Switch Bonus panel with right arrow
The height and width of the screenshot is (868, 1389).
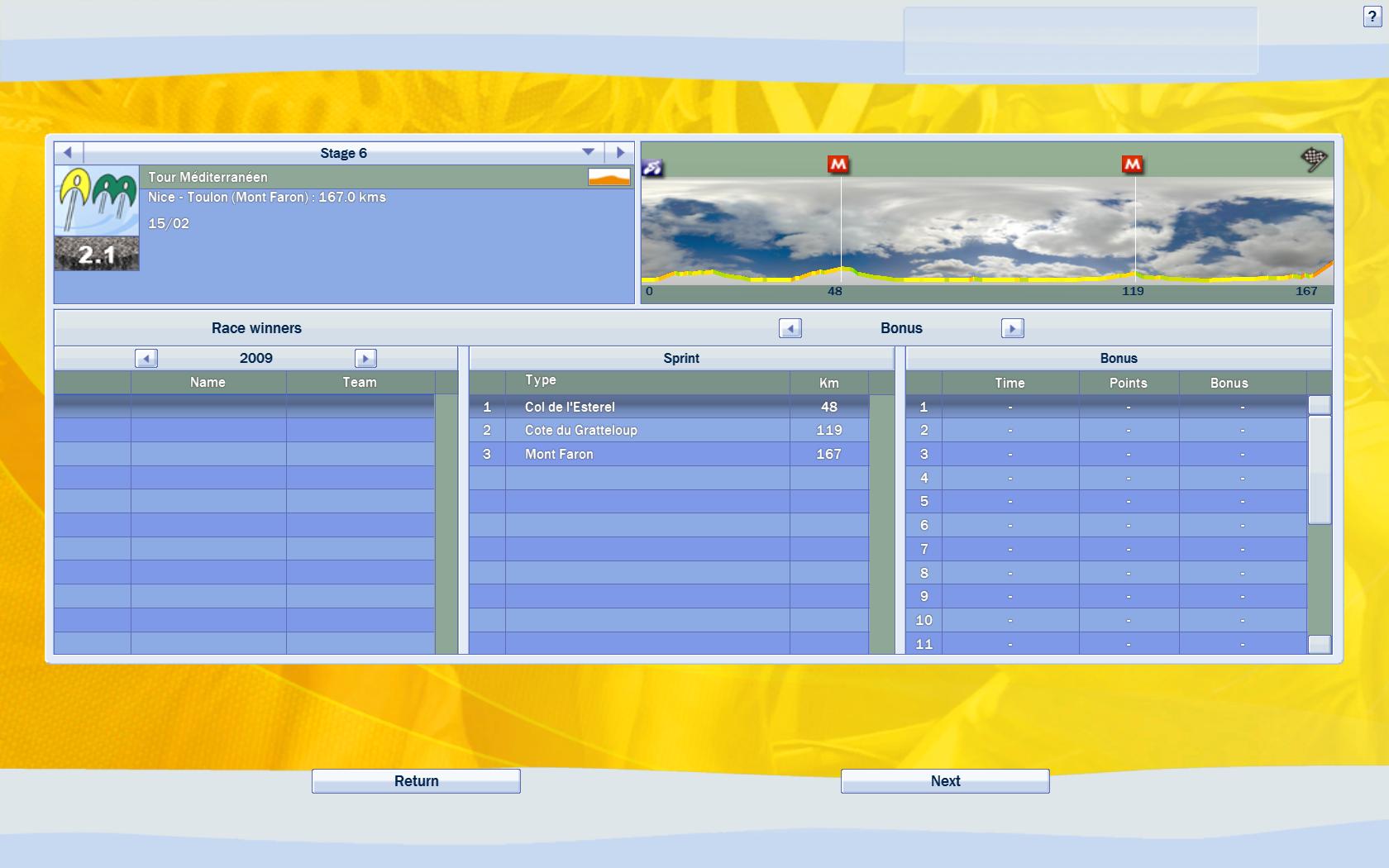tap(1012, 329)
